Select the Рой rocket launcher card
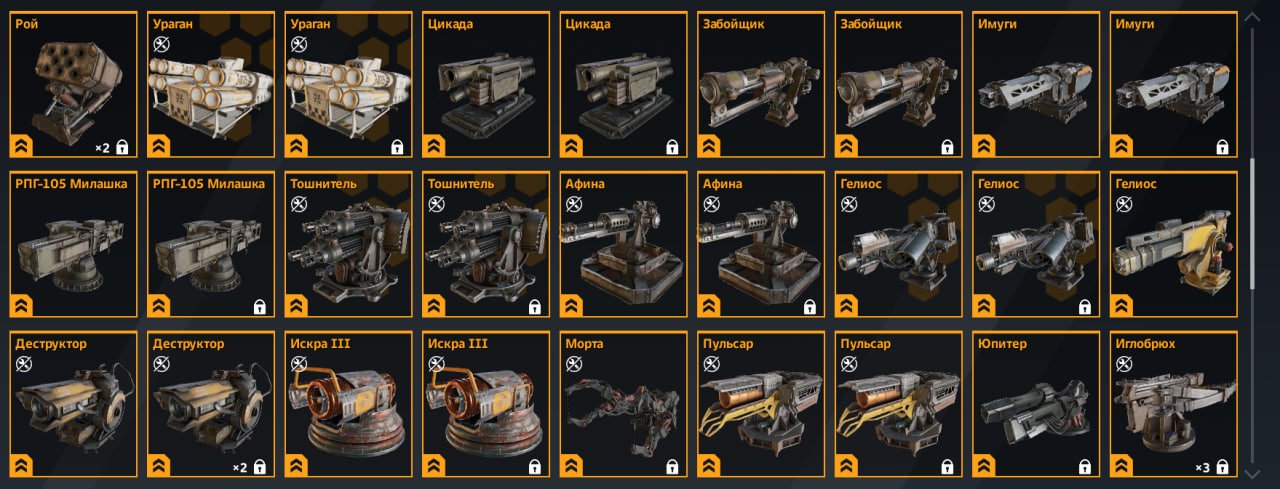Image resolution: width=1280 pixels, height=489 pixels. (x=73, y=85)
